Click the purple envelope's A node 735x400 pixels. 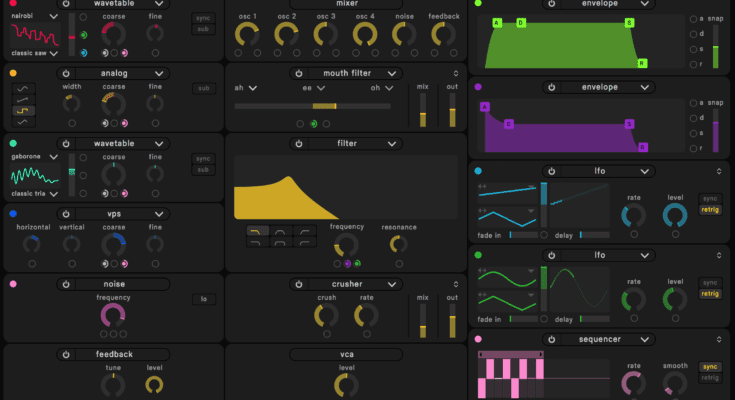click(484, 107)
